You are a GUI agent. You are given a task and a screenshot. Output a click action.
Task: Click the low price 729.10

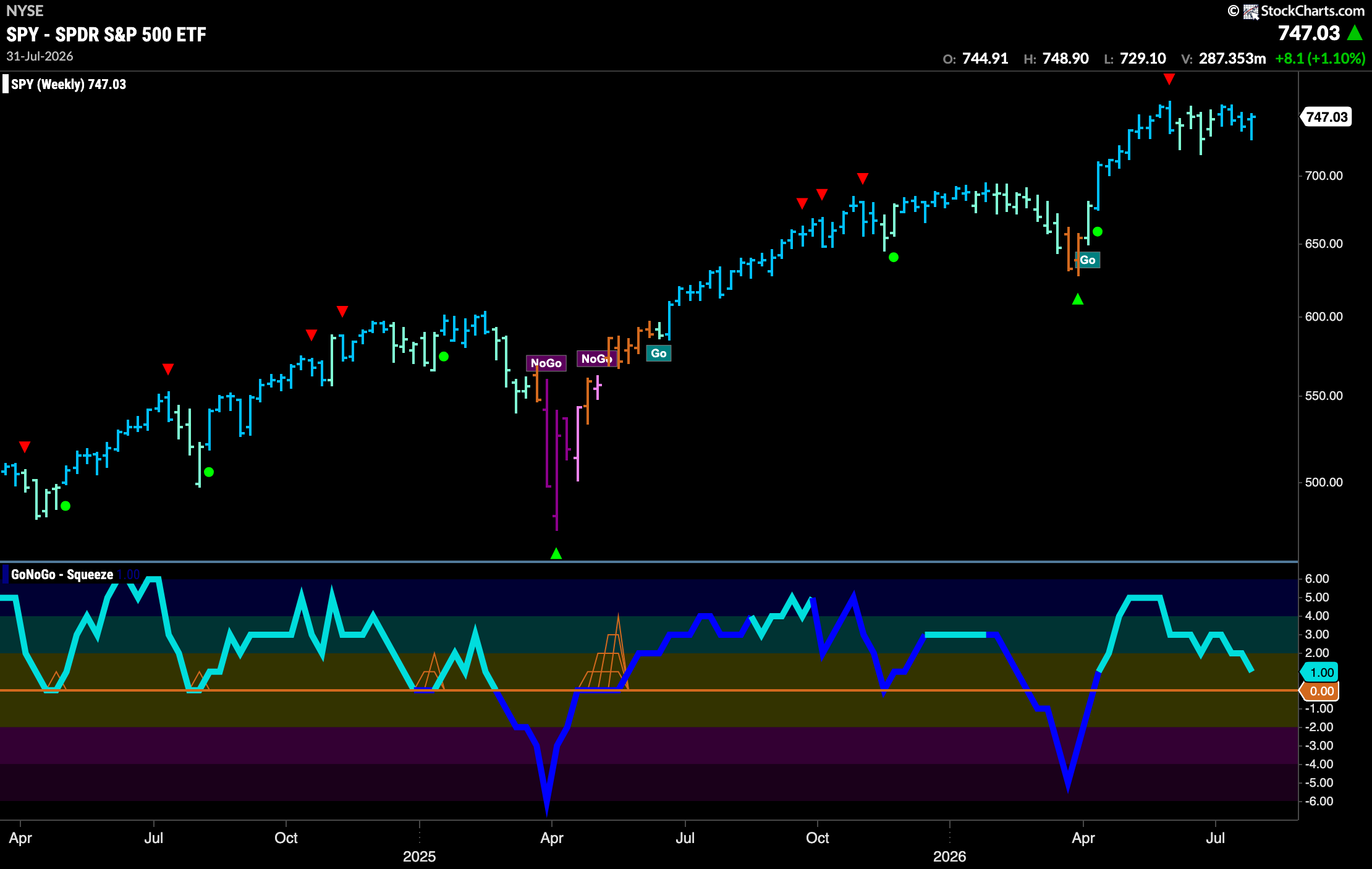point(1143,59)
